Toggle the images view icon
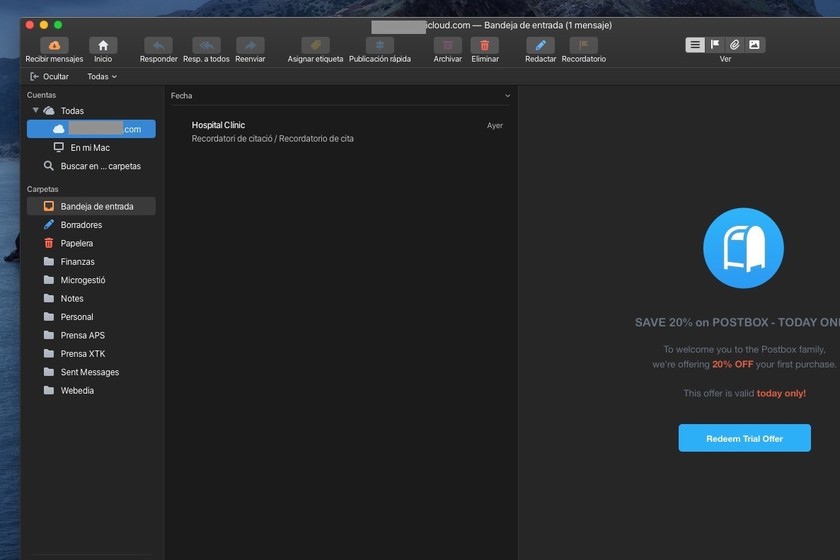The image size is (840, 560). [x=754, y=45]
